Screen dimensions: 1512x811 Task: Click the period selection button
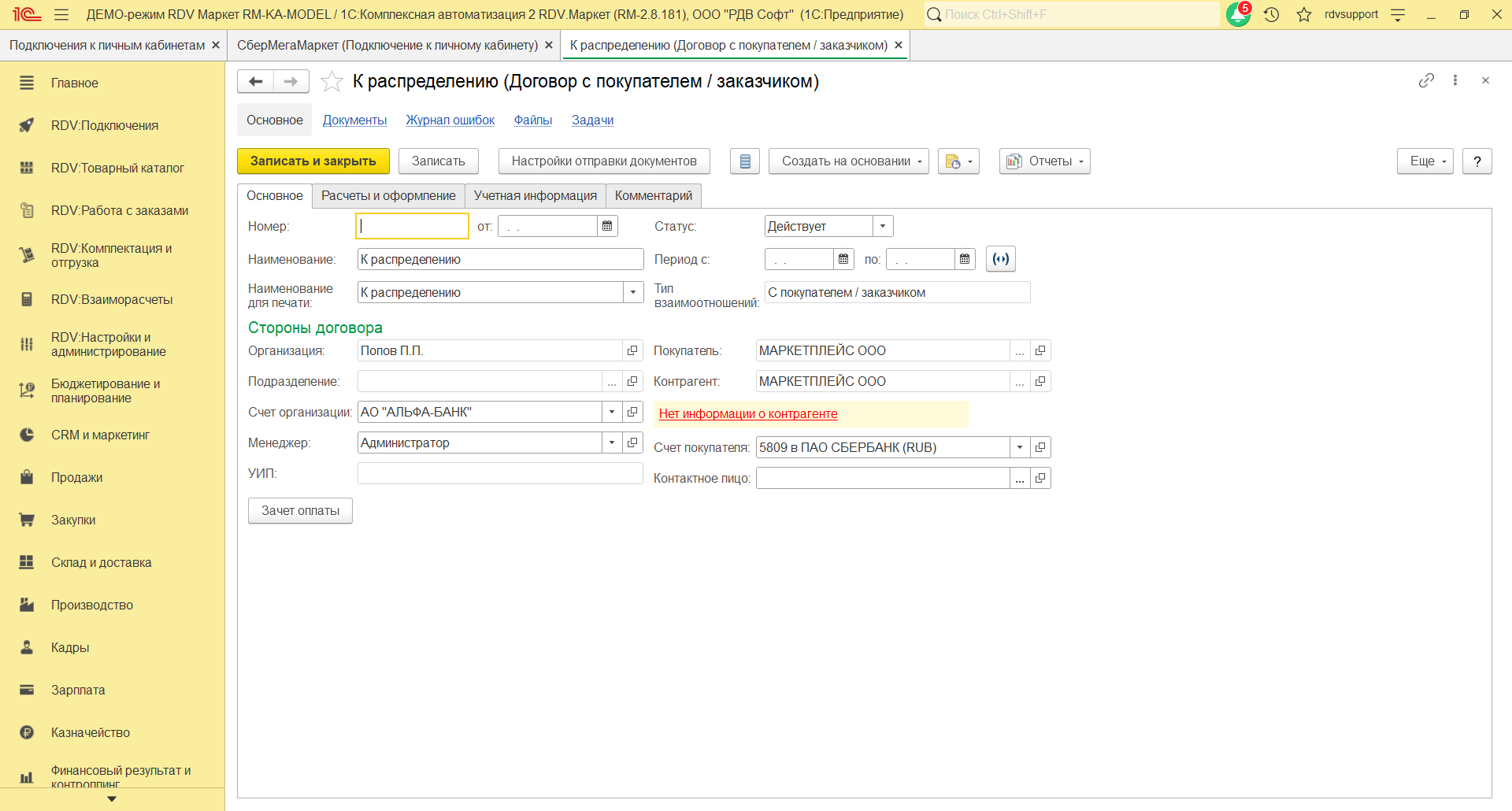(x=1000, y=259)
